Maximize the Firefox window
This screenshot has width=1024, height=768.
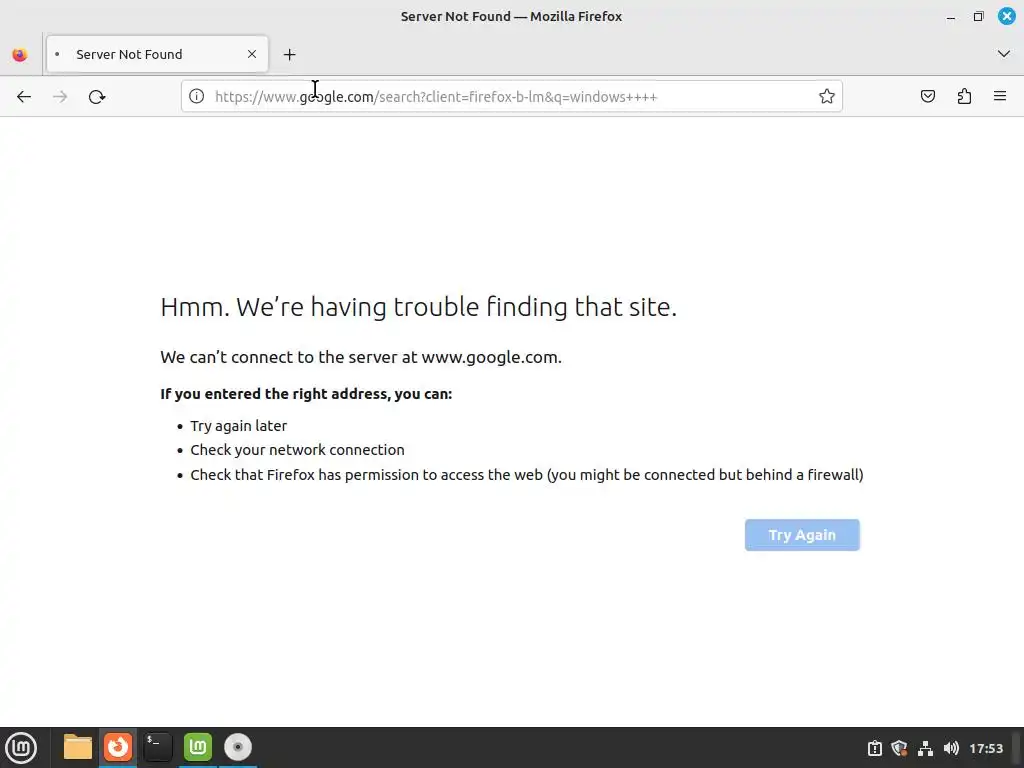point(978,17)
